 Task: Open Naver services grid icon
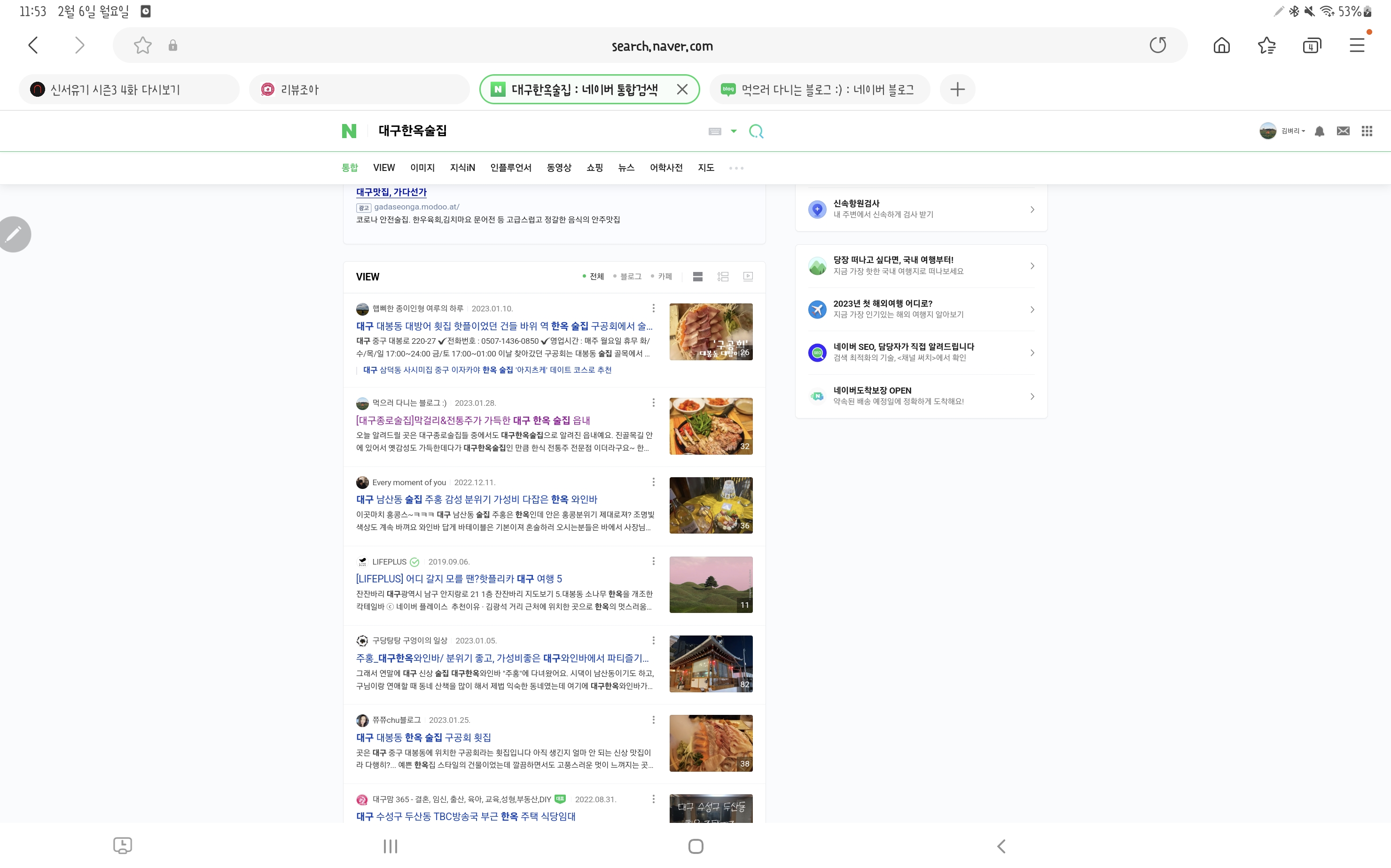[x=1367, y=132]
